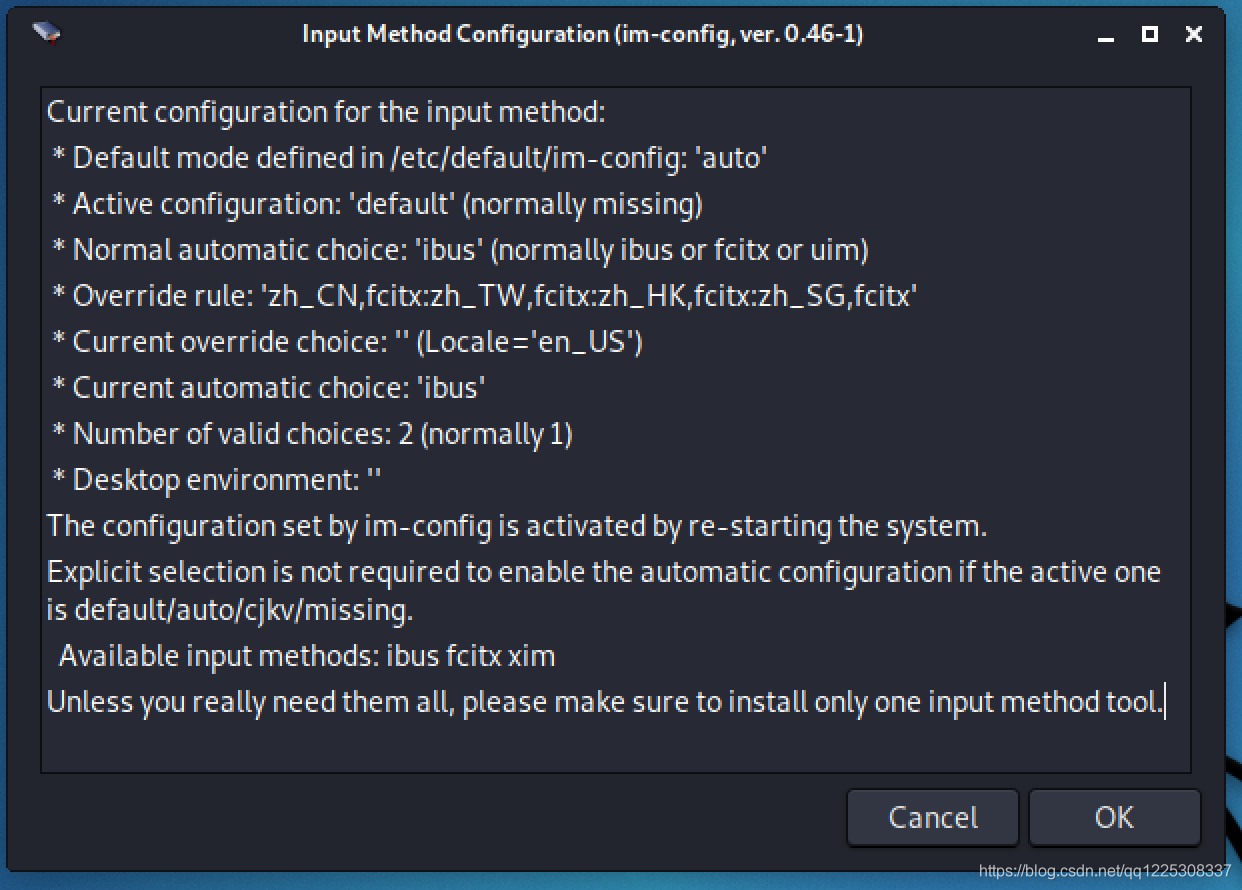The image size is (1242, 890).
Task: Click the 'Desktop environment' text line
Action: 217,479
